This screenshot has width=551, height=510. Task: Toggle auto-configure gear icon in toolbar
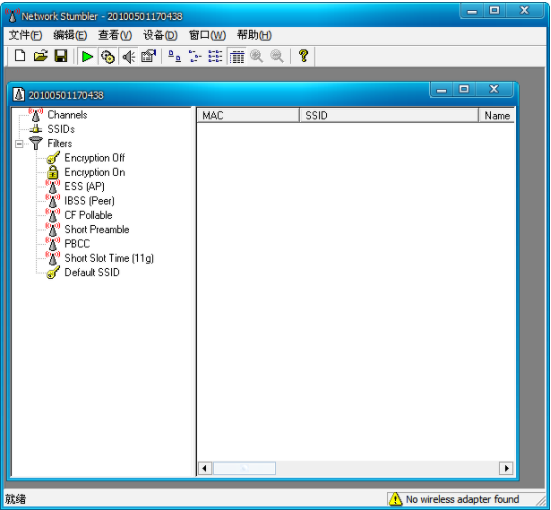pos(108,57)
